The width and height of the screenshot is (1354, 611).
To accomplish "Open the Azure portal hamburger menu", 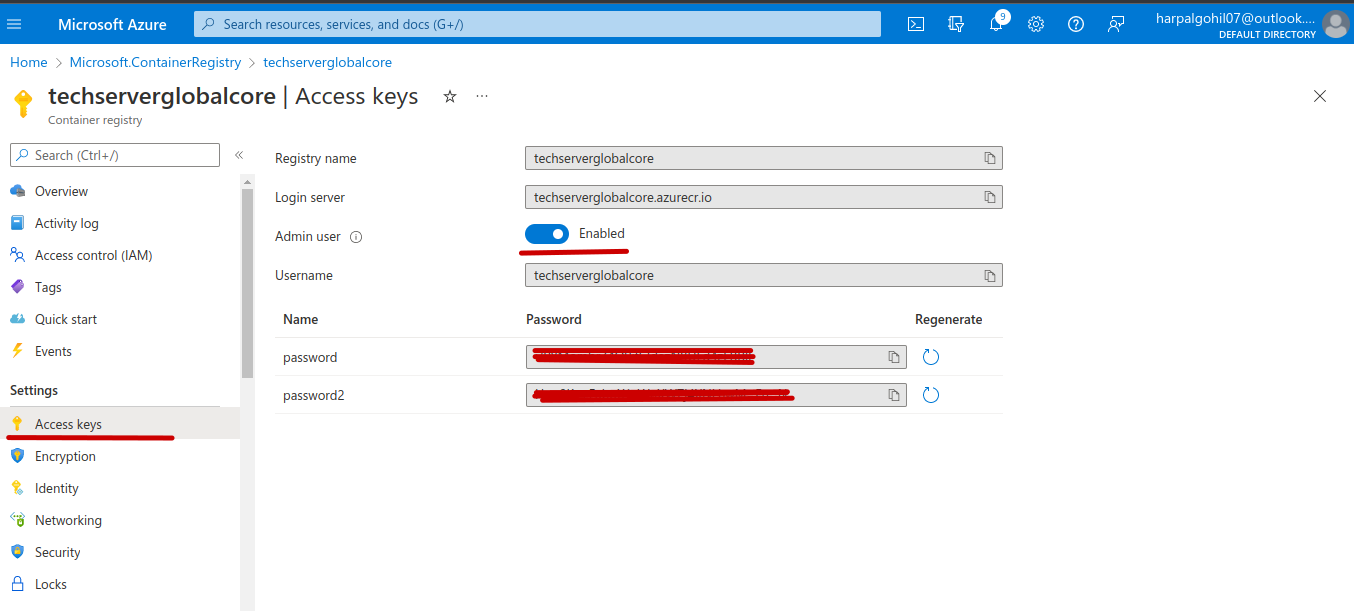I will 14,24.
